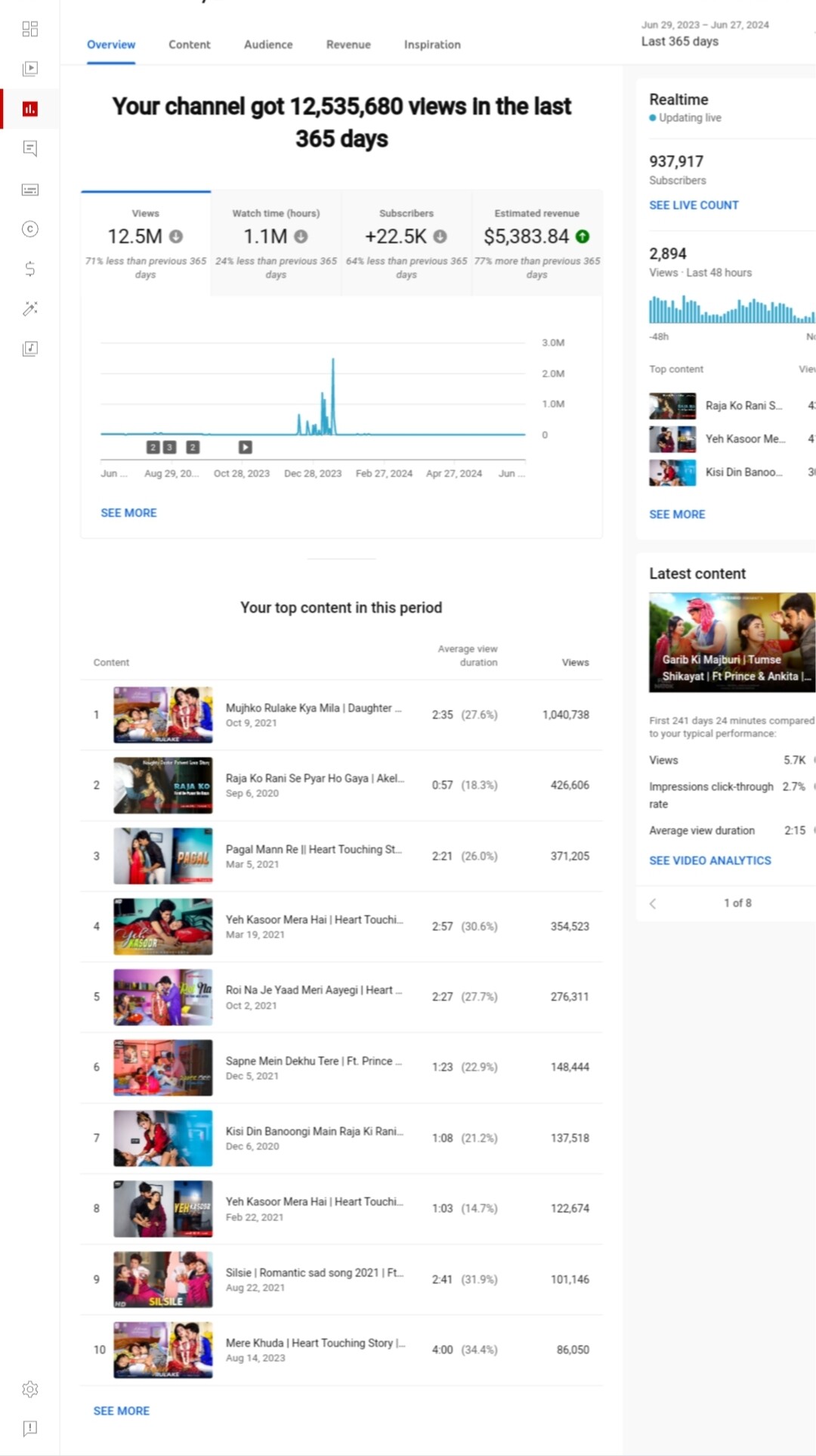
Task: Click the '3' marker on chart timeline
Action: [x=169, y=448]
